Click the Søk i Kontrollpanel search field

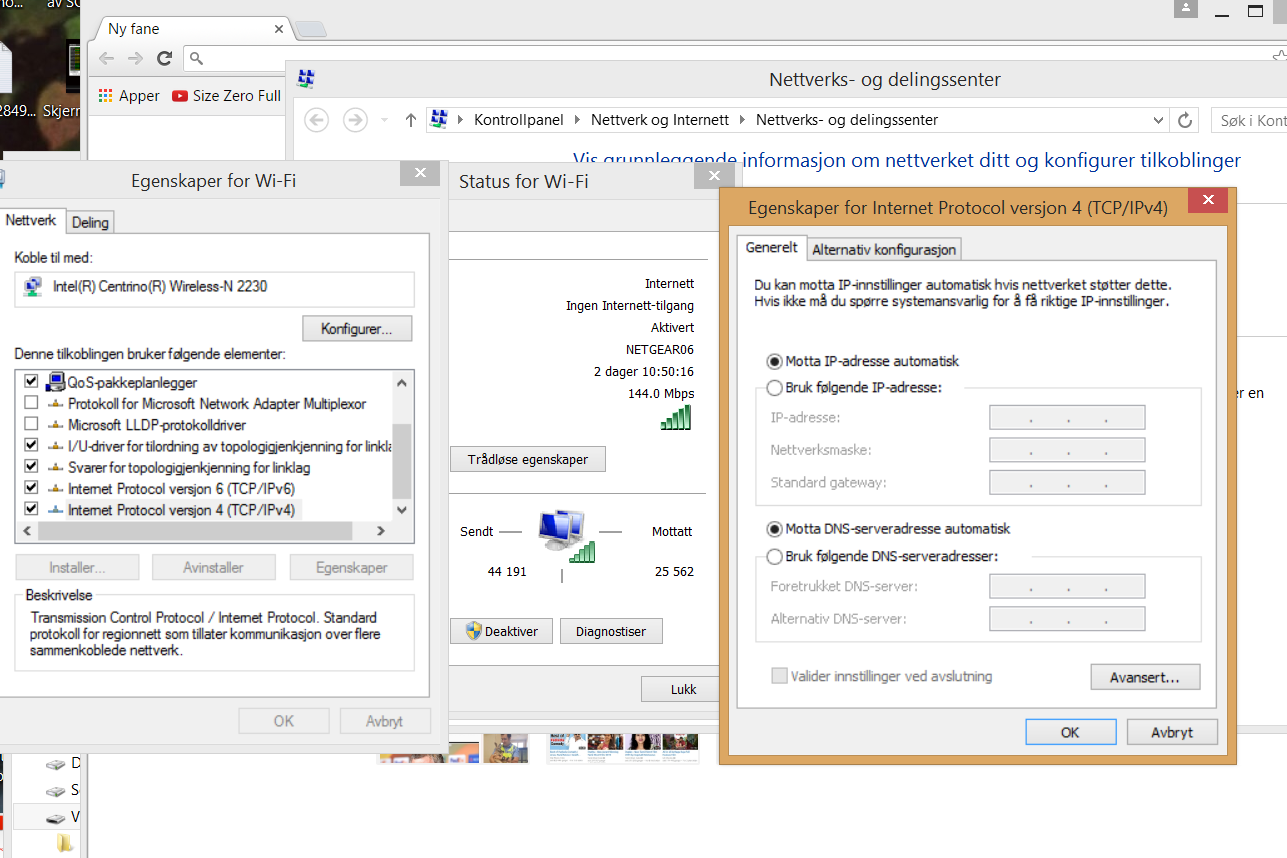tap(1249, 120)
